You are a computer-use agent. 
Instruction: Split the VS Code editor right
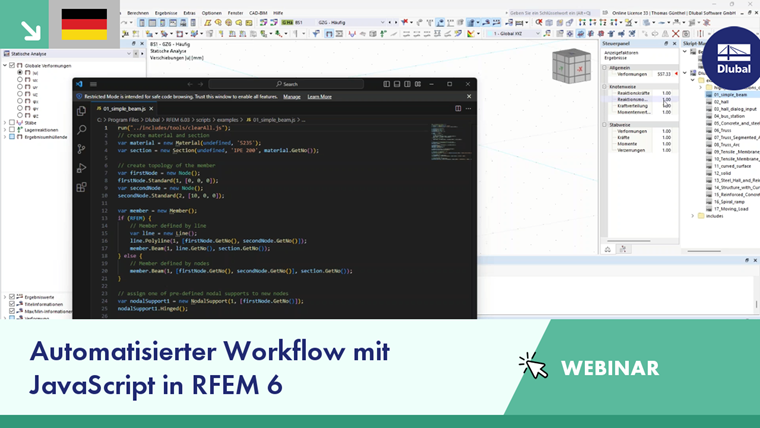point(458,109)
